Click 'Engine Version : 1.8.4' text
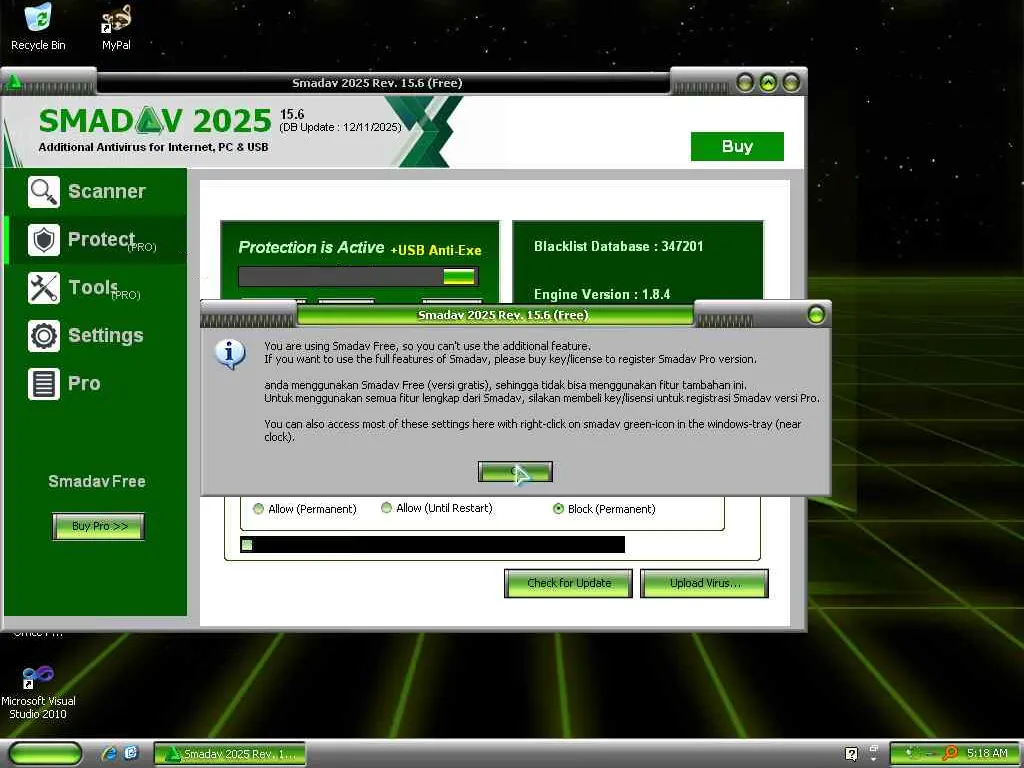The image size is (1024, 768). pos(602,295)
